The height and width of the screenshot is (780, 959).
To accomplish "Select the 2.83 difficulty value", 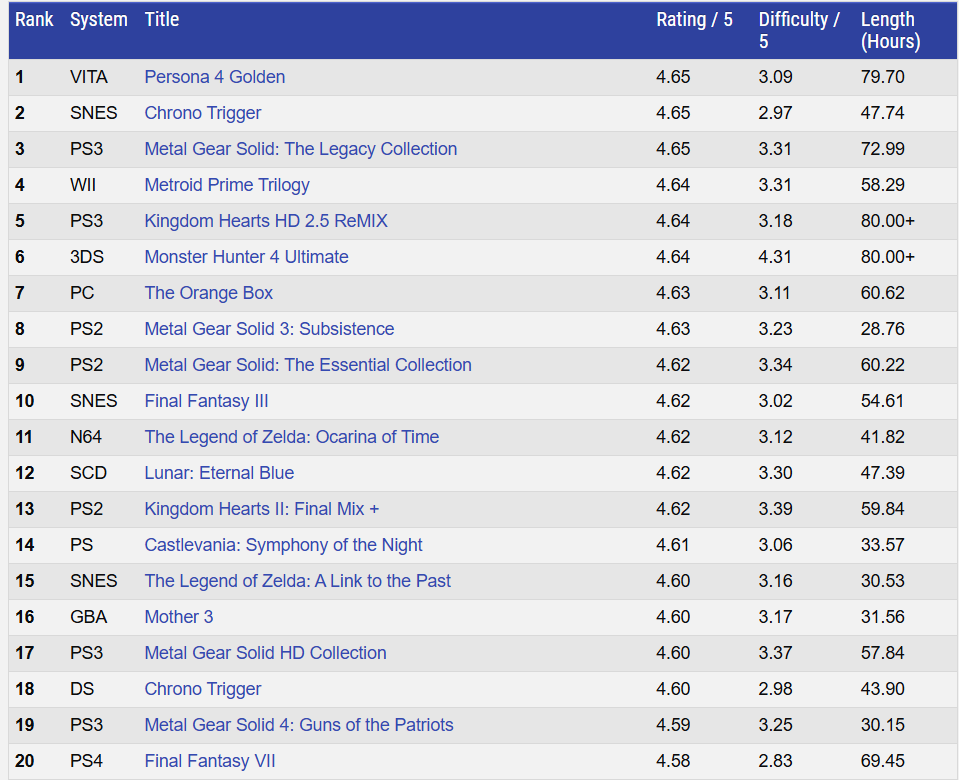I will pyautogui.click(x=776, y=762).
